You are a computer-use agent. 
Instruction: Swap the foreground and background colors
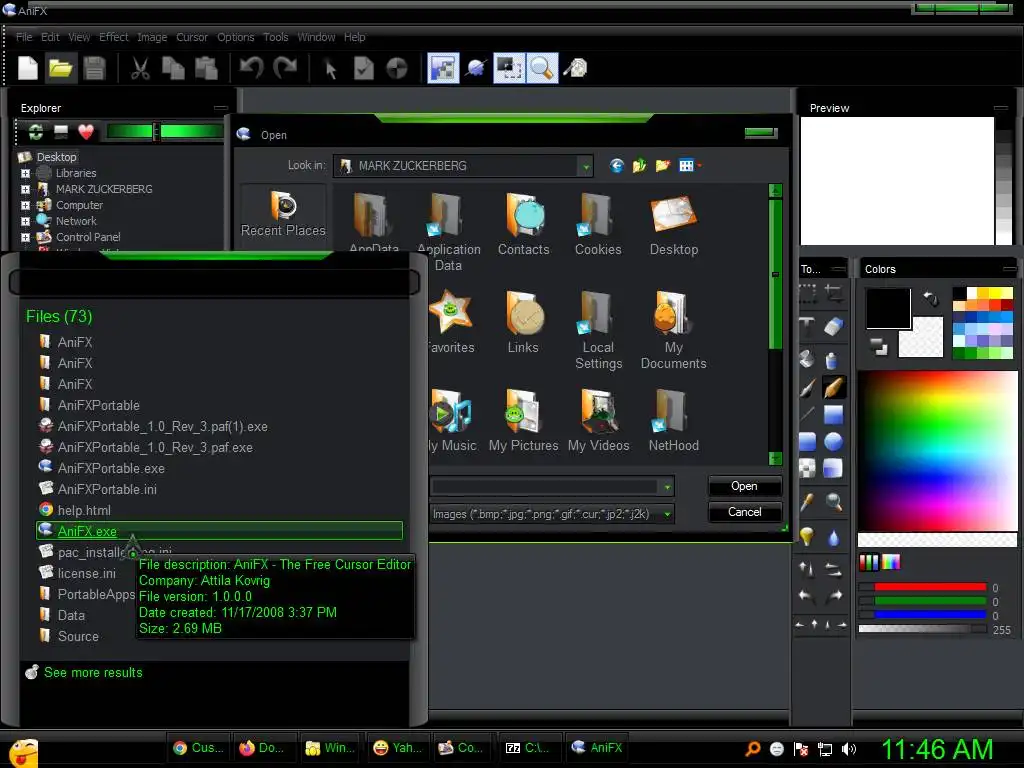point(931,299)
